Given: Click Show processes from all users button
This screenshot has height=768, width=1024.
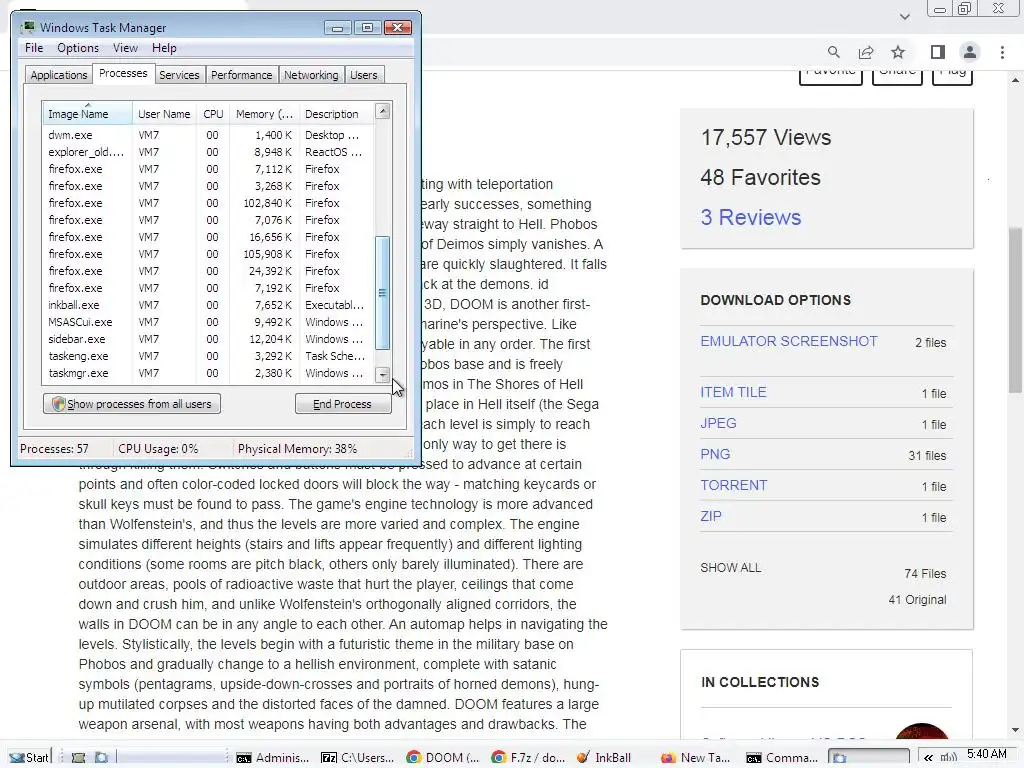Looking at the screenshot, I should click(132, 404).
